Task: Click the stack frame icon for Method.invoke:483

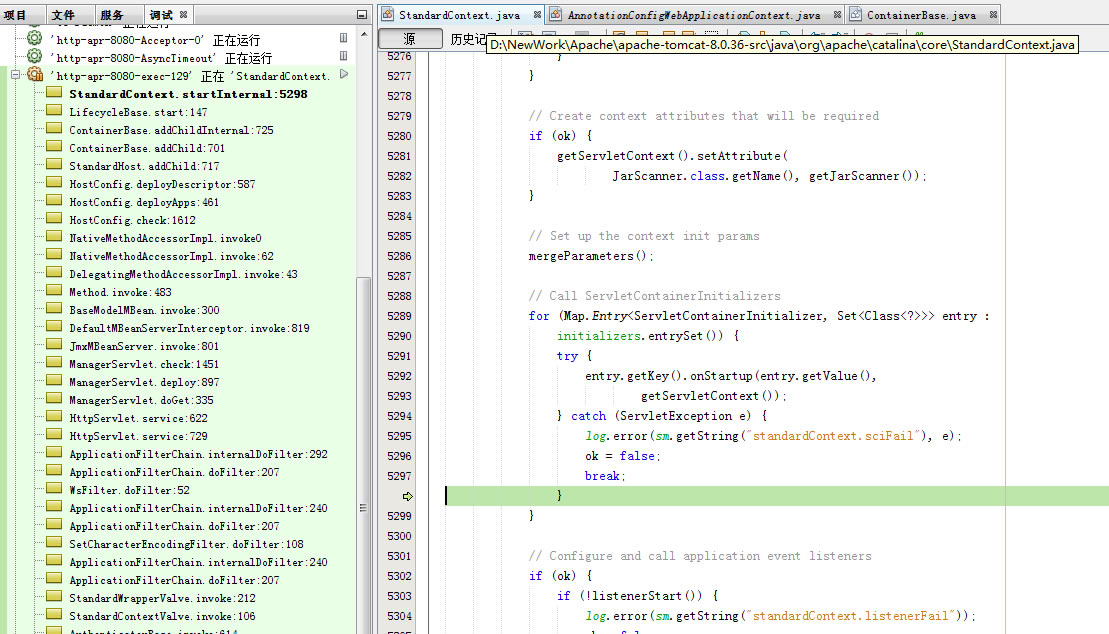Action: tap(54, 290)
